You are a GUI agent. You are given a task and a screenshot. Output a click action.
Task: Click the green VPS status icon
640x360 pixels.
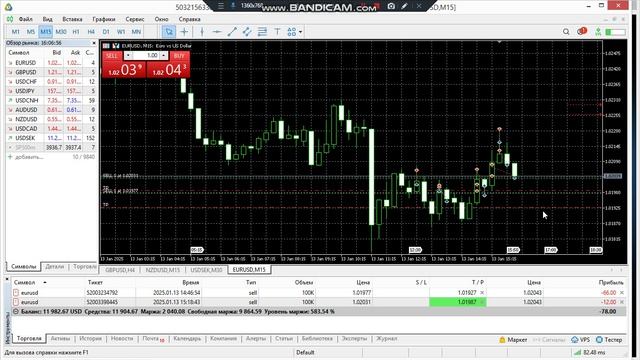pyautogui.click(x=598, y=32)
